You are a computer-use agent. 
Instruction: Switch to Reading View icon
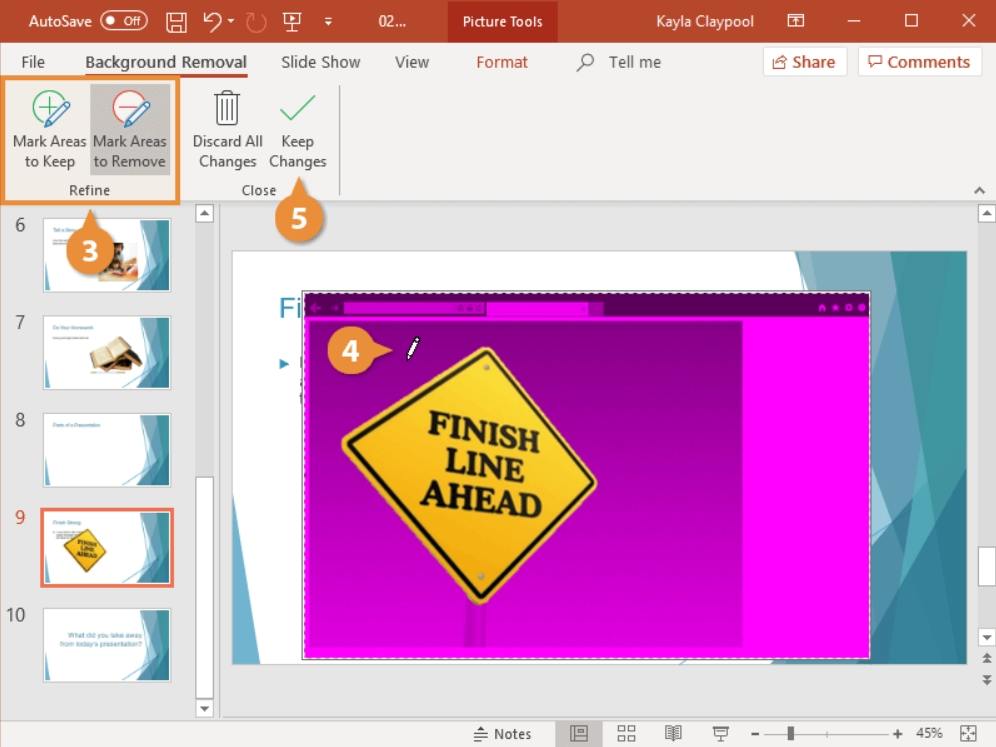674,733
